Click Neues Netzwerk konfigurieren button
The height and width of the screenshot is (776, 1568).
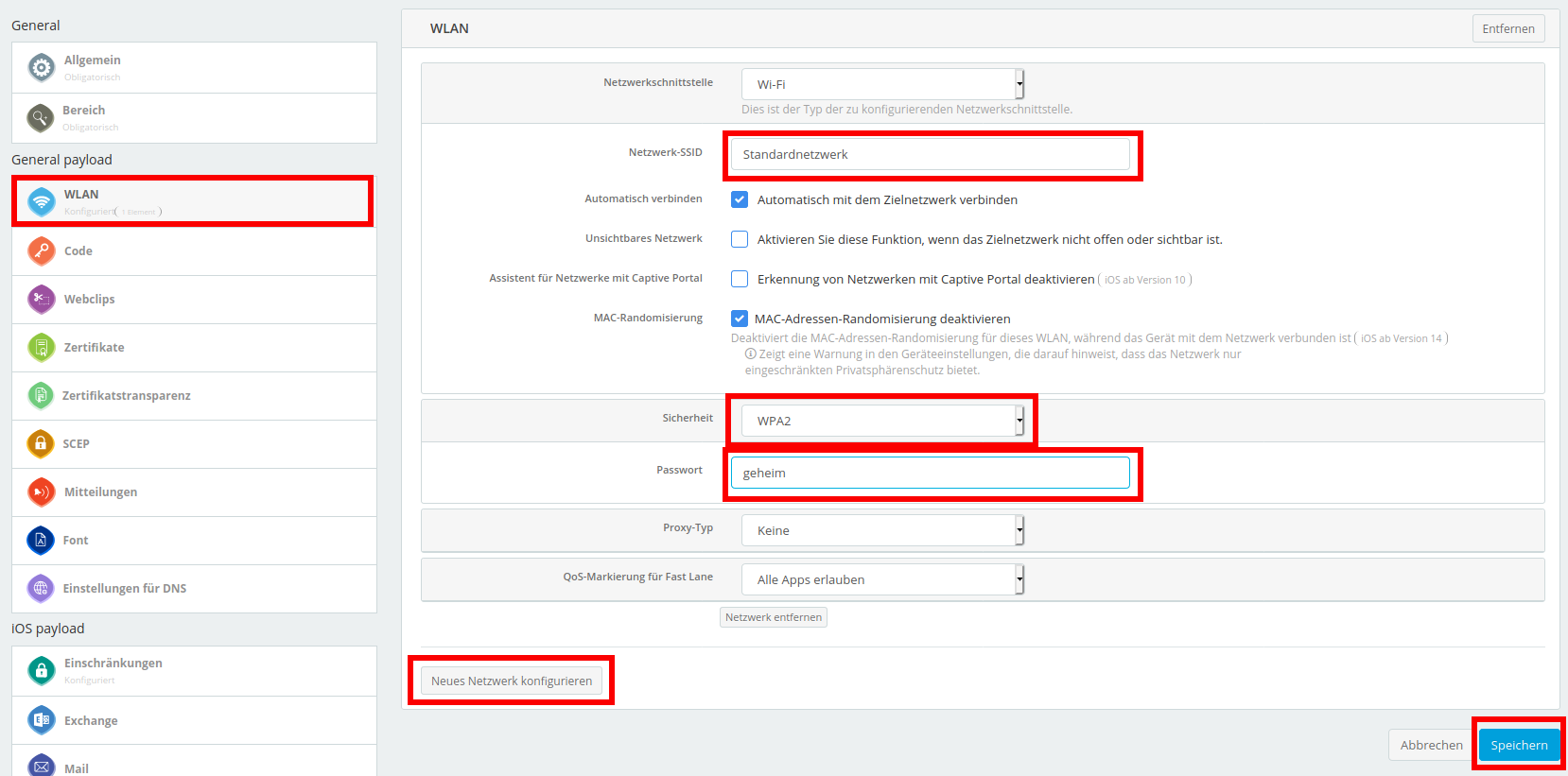pyautogui.click(x=512, y=681)
